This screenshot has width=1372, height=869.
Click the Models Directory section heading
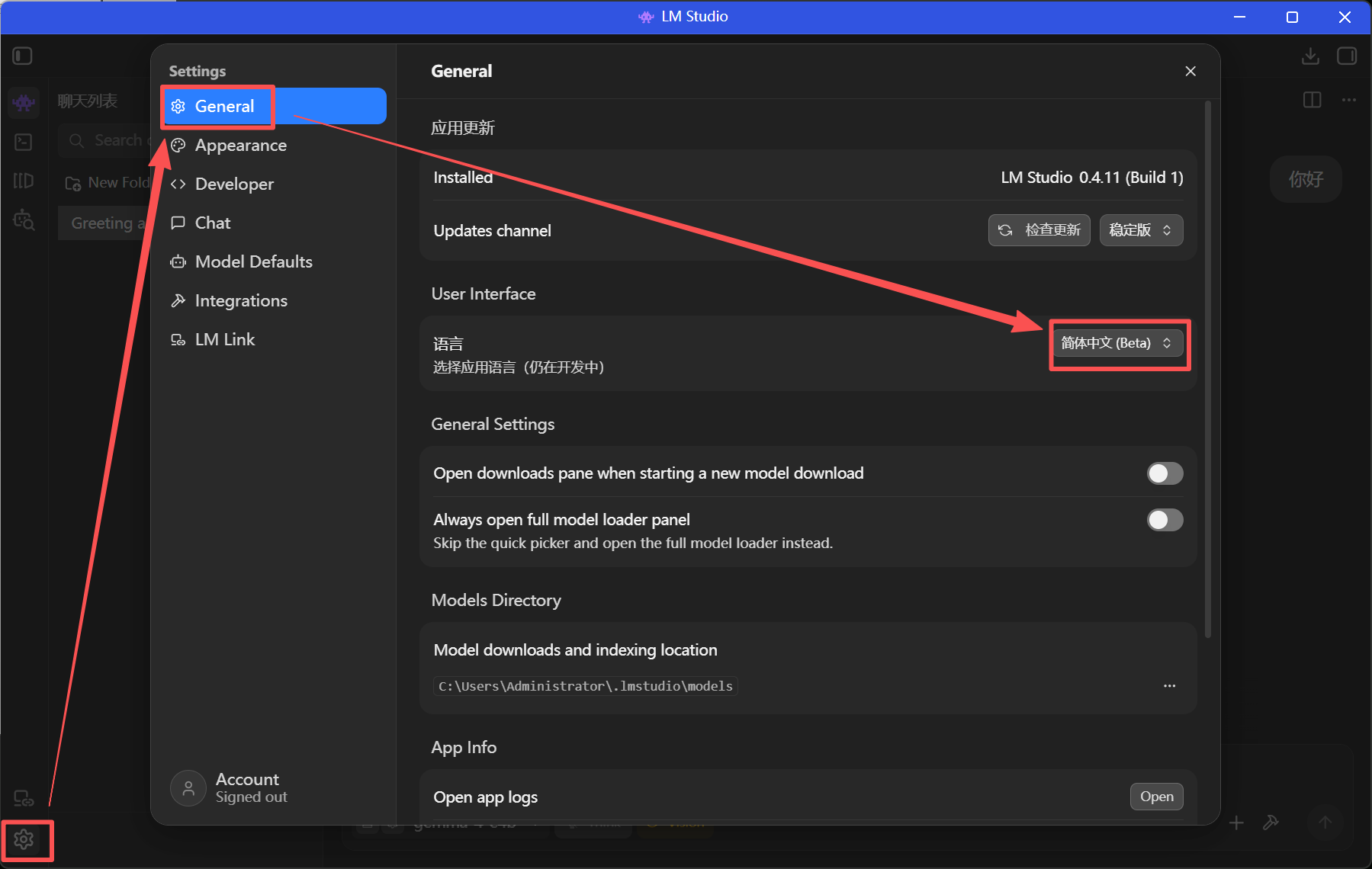496,601
